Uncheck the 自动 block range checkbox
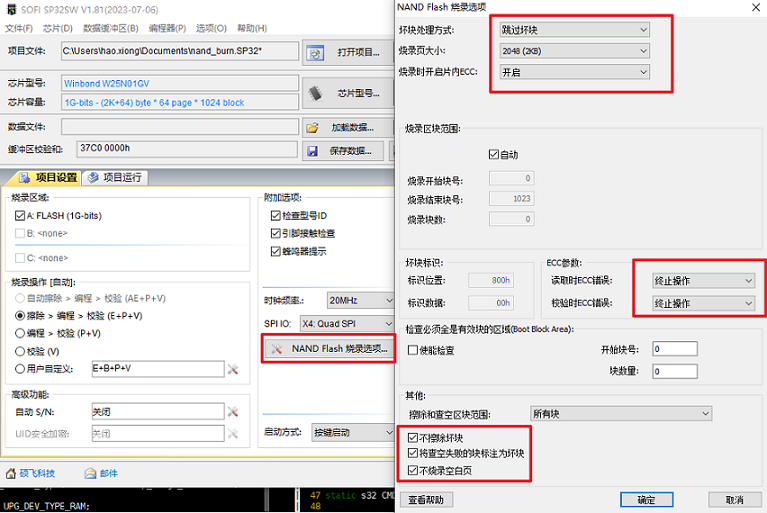Screen dimensions: 767x513 coord(494,155)
